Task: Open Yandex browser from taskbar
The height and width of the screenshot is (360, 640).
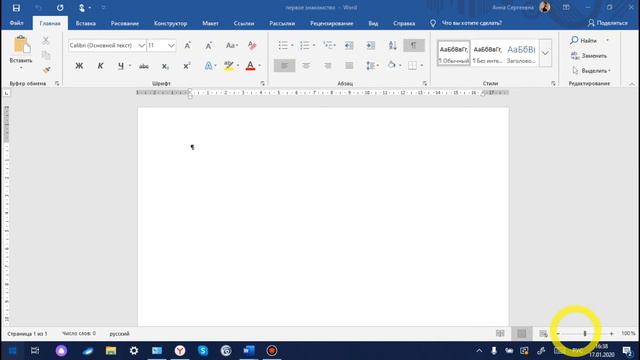Action: [x=180, y=351]
